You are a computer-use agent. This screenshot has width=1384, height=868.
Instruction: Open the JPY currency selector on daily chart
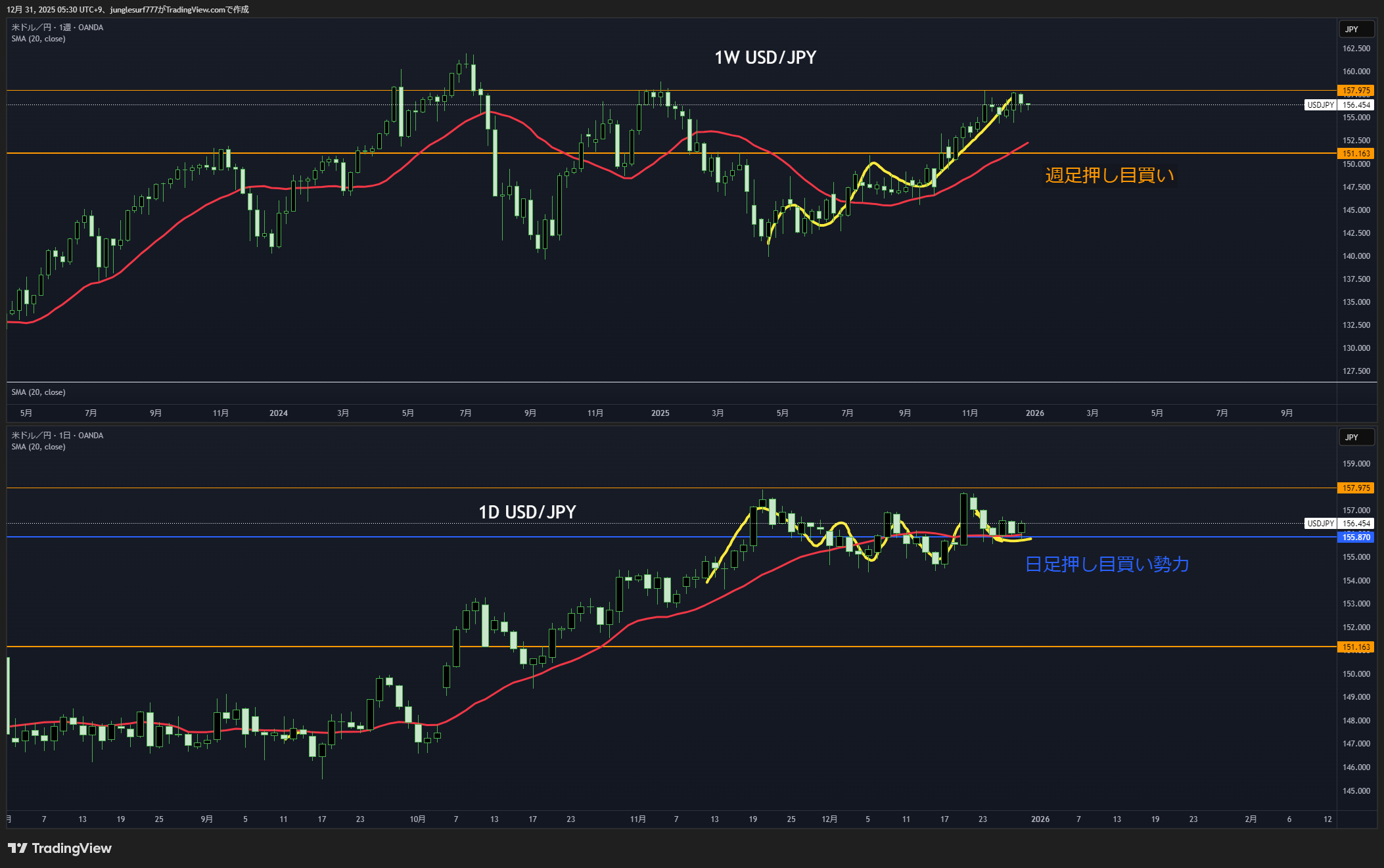click(x=1356, y=438)
